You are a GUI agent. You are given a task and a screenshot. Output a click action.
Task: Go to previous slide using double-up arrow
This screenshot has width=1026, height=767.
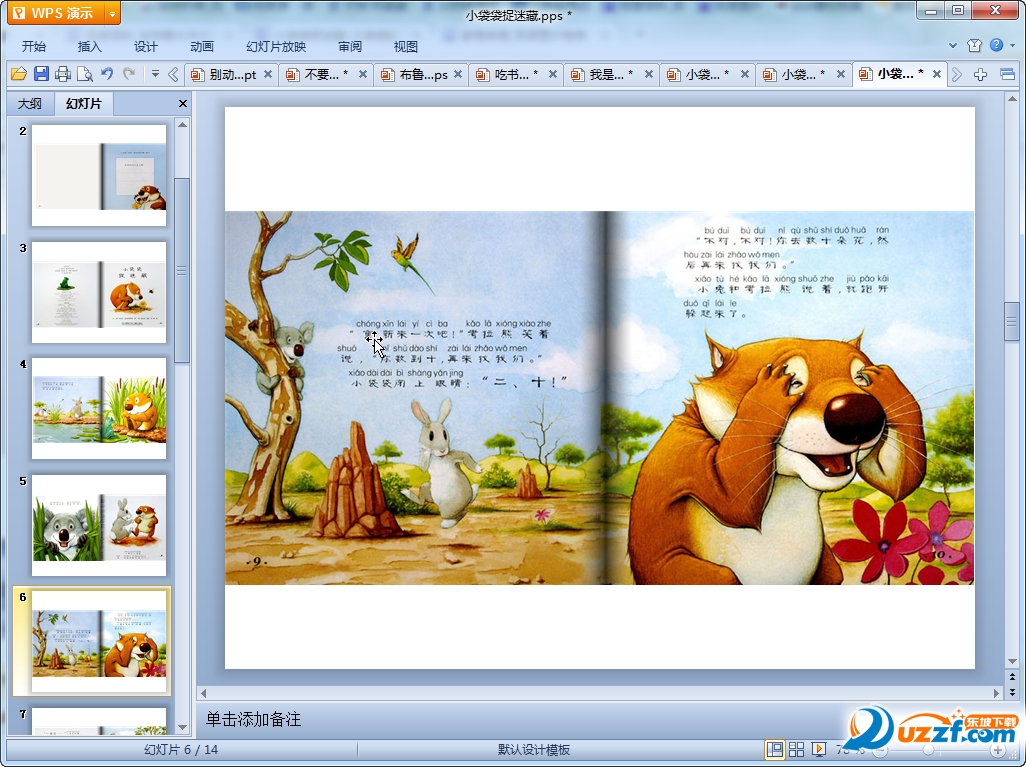point(1012,677)
